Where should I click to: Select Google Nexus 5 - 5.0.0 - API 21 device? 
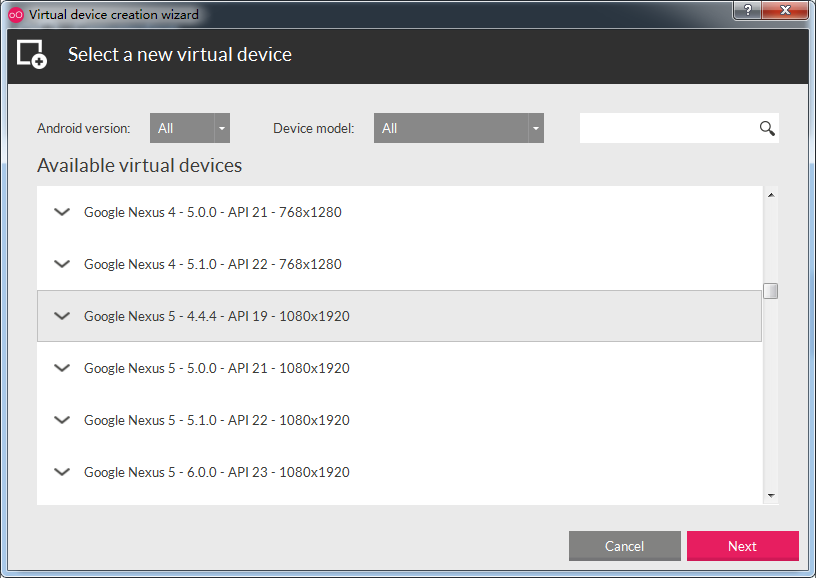pyautogui.click(x=399, y=368)
